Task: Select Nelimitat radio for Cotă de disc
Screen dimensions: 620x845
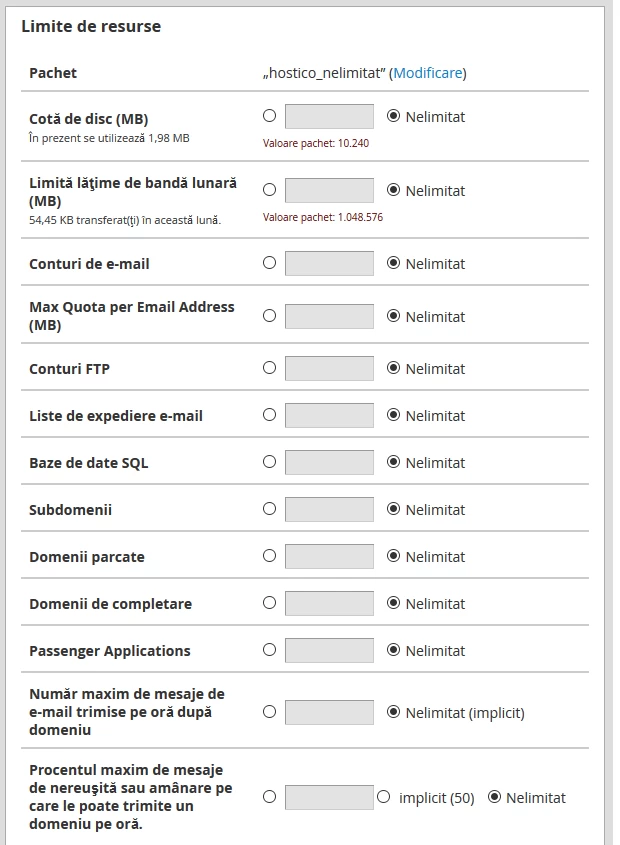Action: coord(393,116)
